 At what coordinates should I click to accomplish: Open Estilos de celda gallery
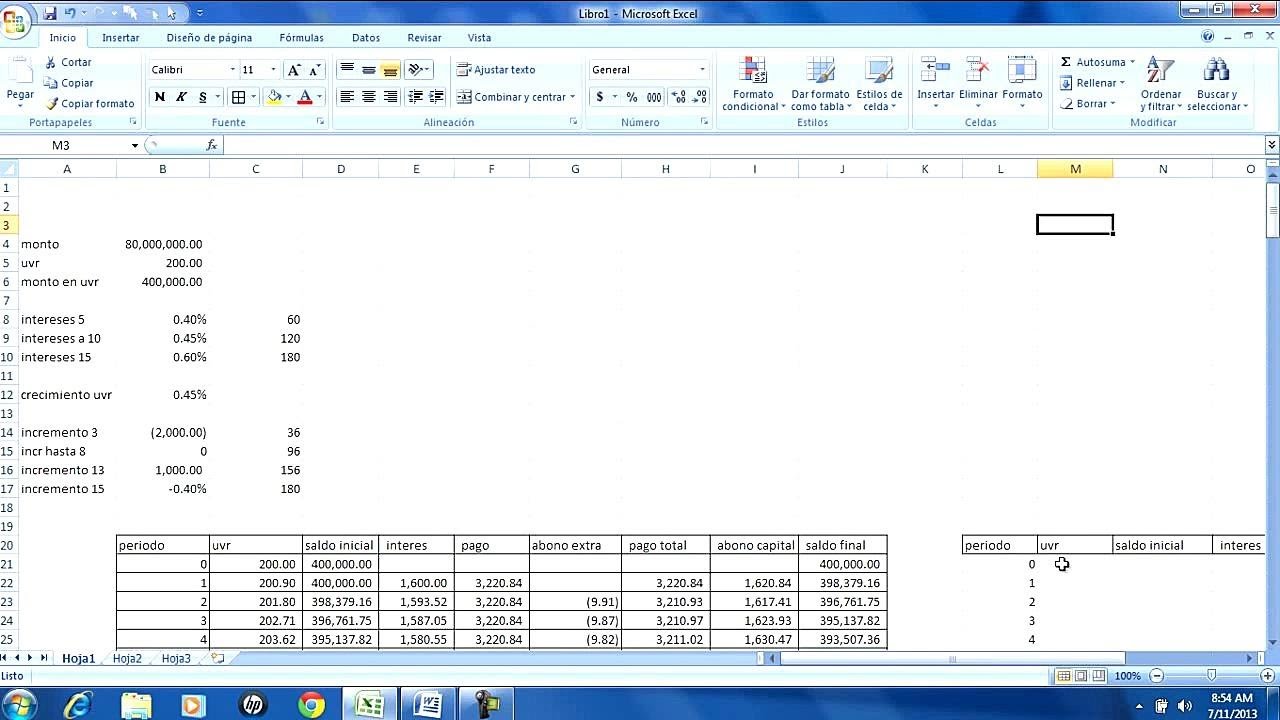pos(879,84)
